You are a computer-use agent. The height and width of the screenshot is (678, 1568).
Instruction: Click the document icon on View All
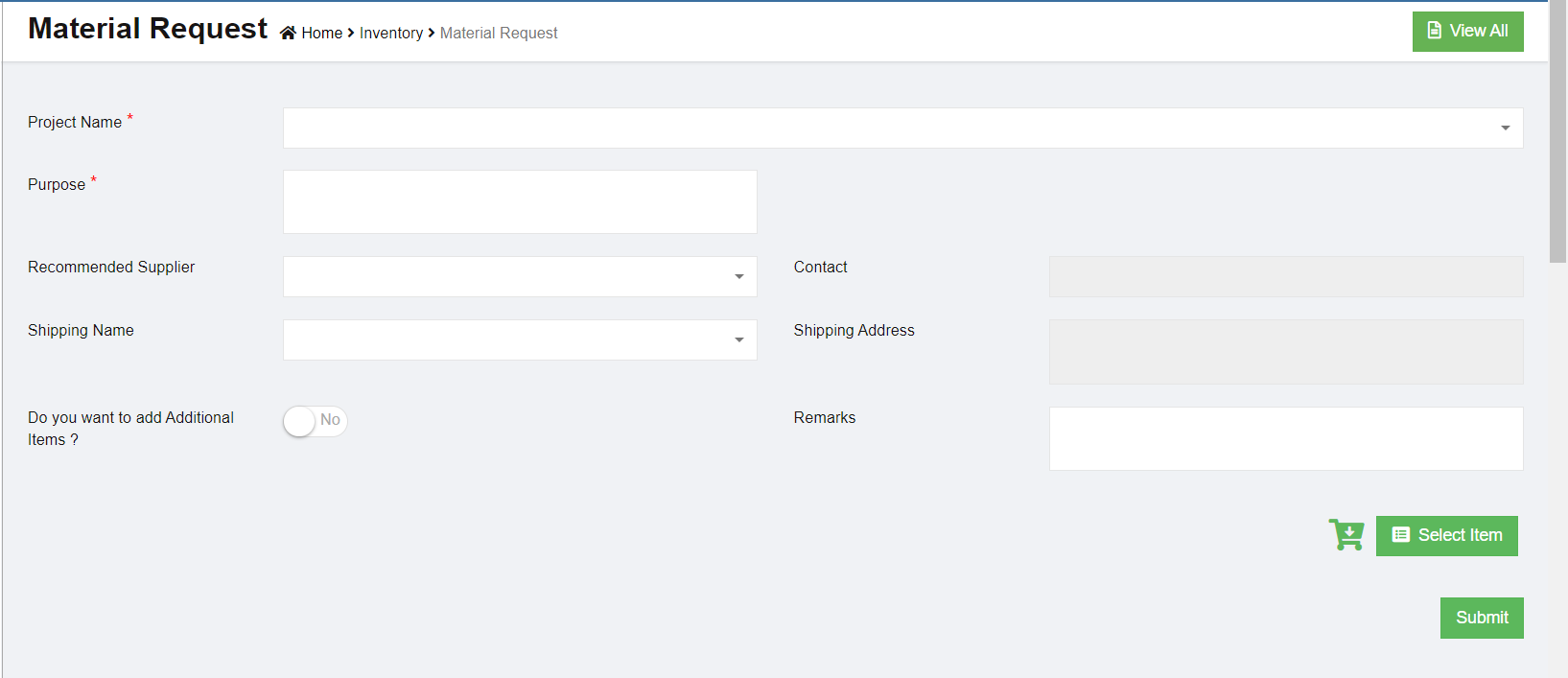[x=1434, y=31]
